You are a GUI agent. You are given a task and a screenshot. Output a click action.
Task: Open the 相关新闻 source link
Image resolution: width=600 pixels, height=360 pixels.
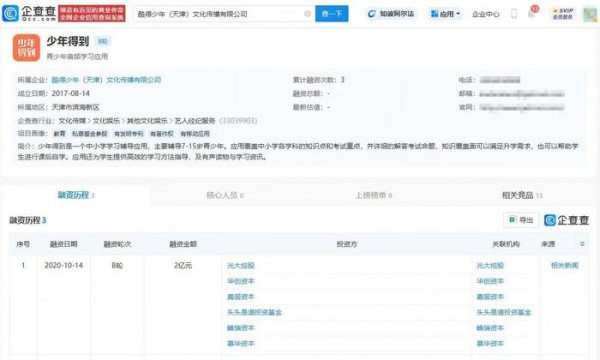click(x=564, y=266)
